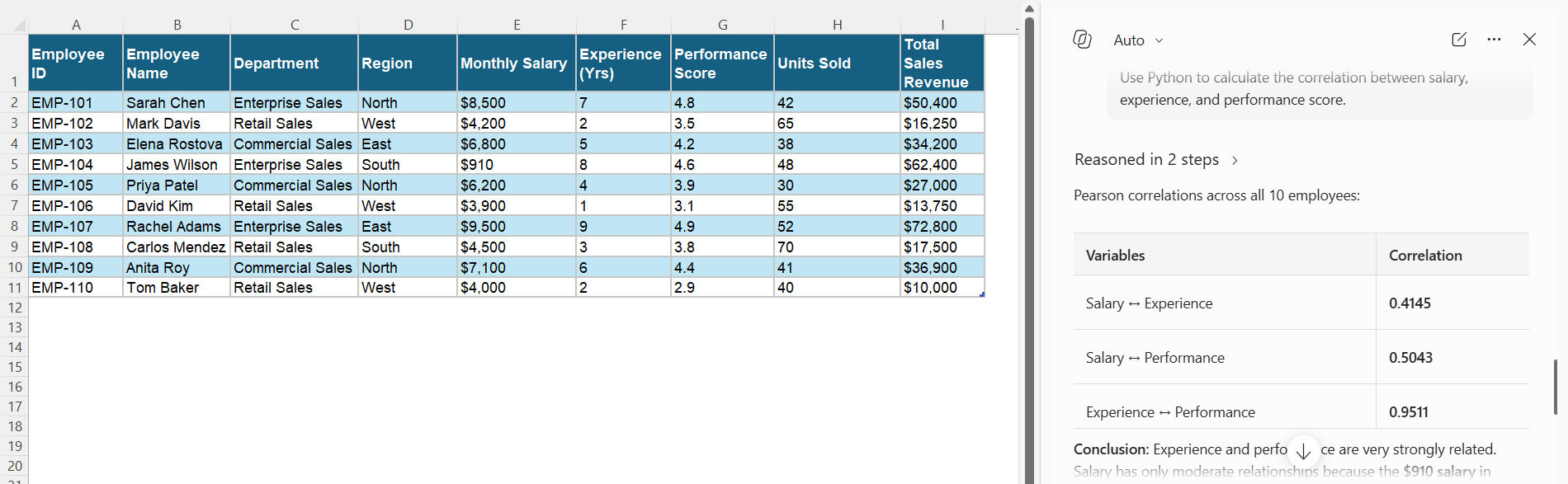Close the Copilot side pane

tap(1529, 40)
